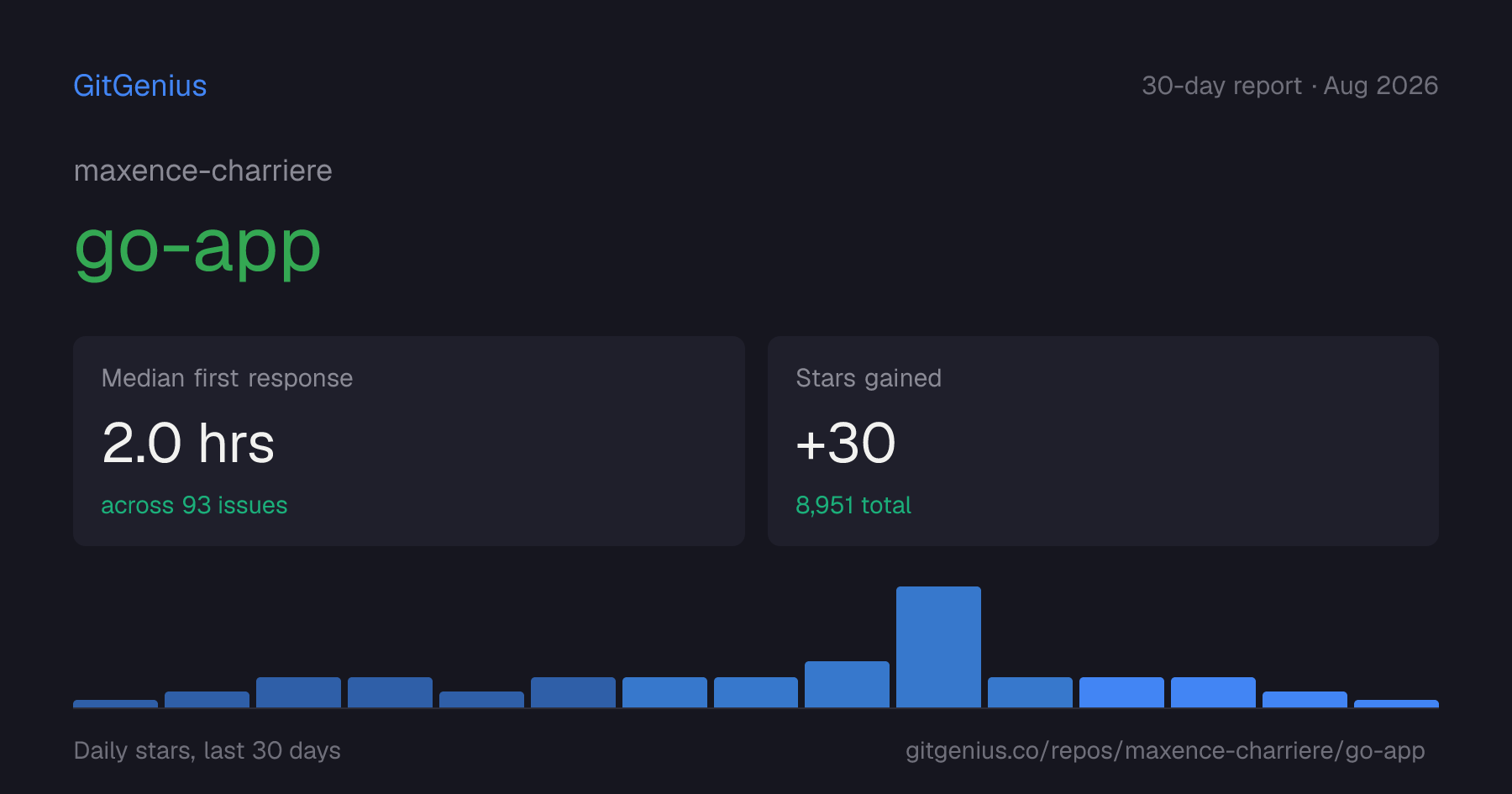Select the tallest bar in the chart
This screenshot has width=1512, height=794.
938,647
